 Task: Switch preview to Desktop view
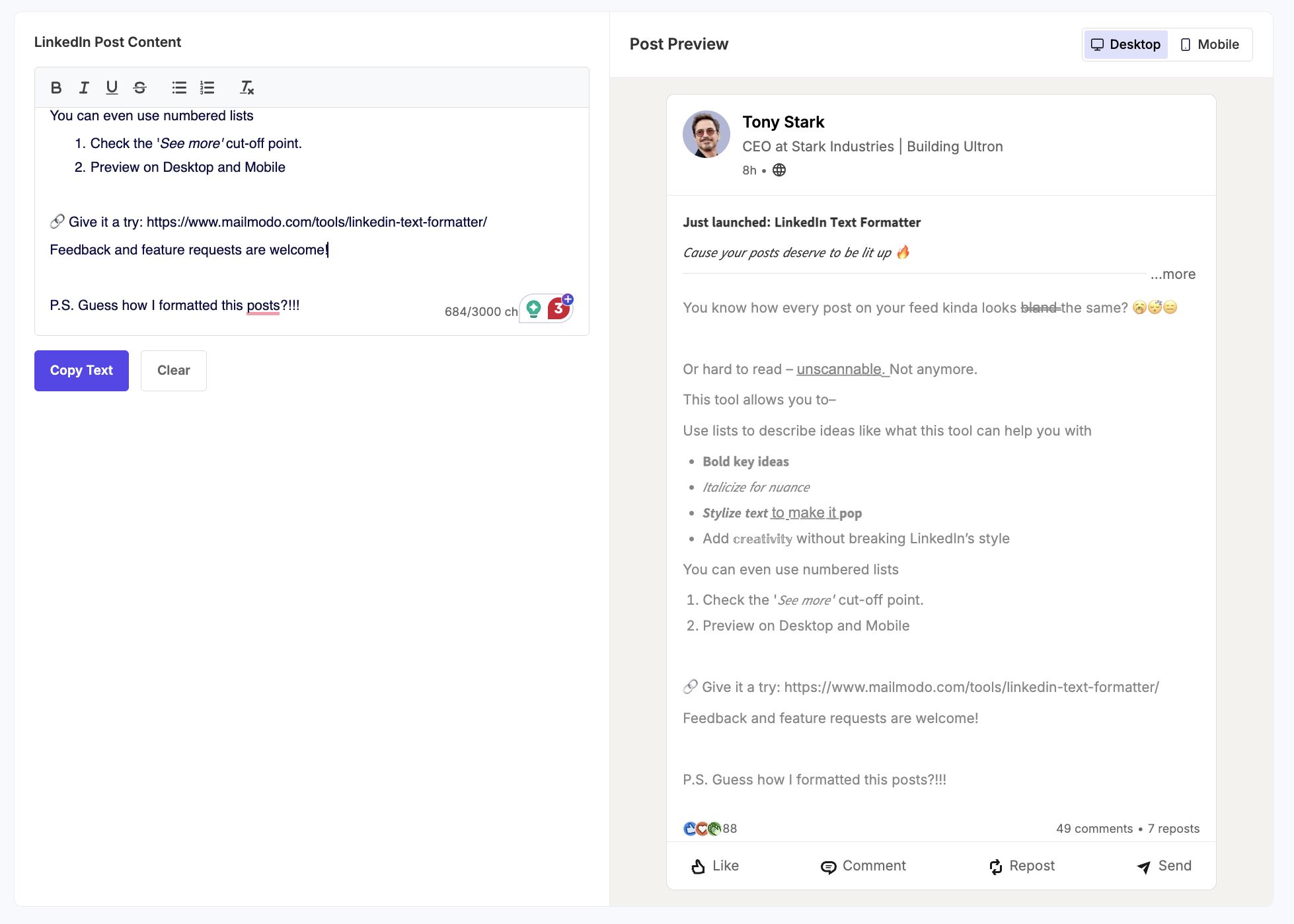(1125, 44)
